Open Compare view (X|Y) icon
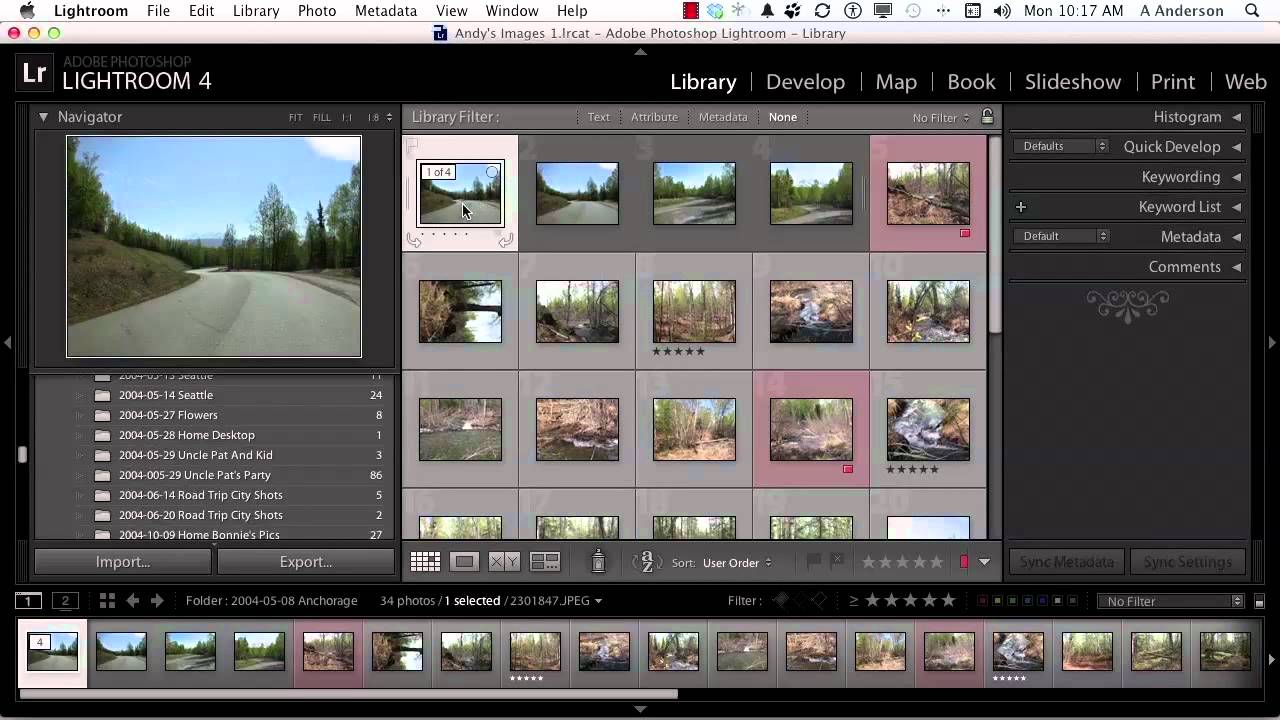Screen dimensions: 1280x720 coord(504,562)
